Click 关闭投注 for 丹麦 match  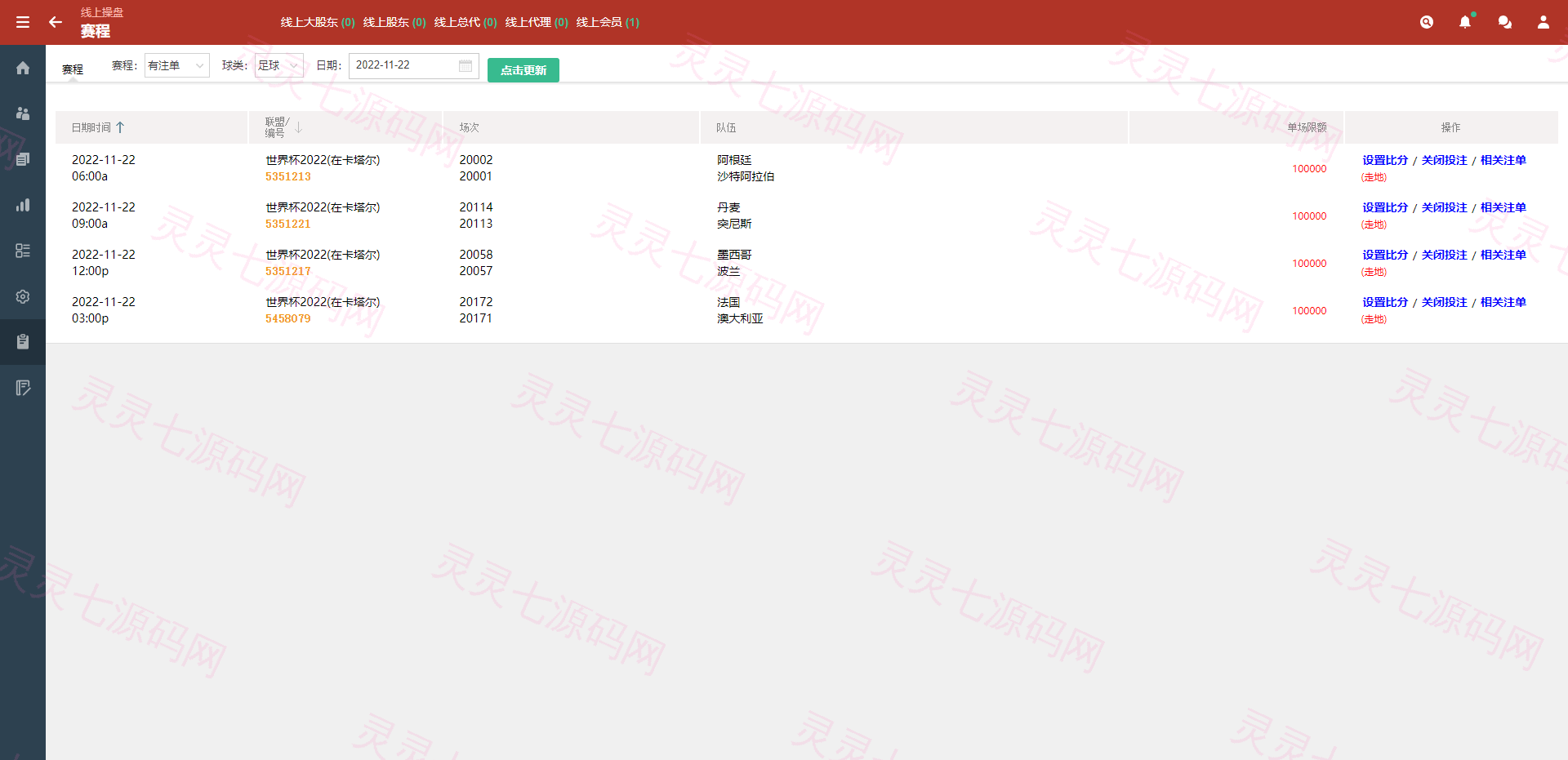click(1444, 207)
